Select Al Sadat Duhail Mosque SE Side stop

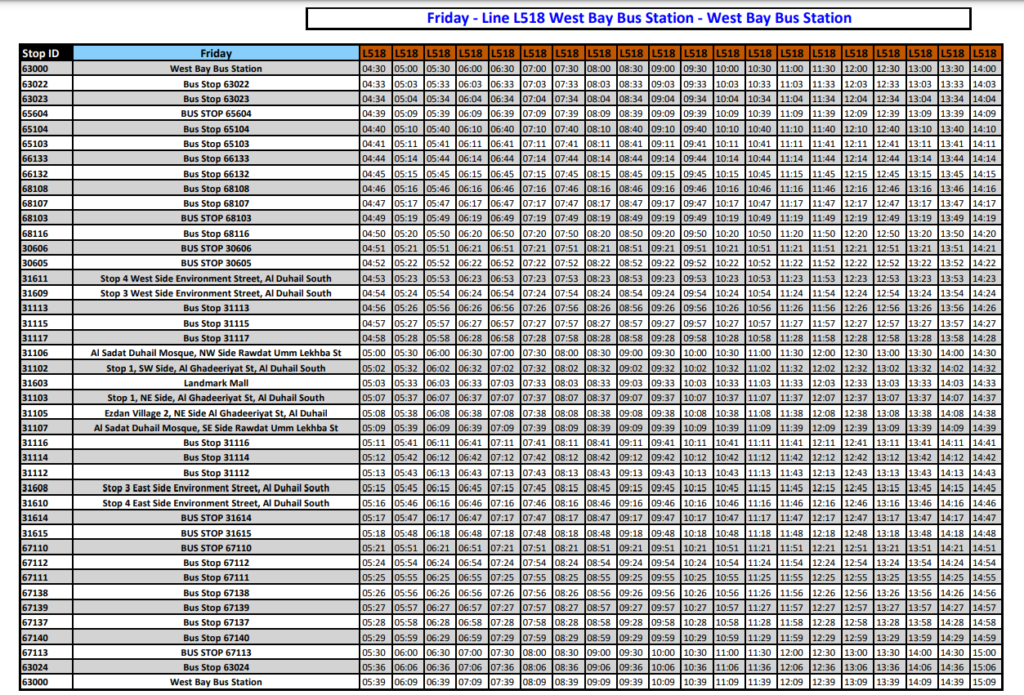215,428
